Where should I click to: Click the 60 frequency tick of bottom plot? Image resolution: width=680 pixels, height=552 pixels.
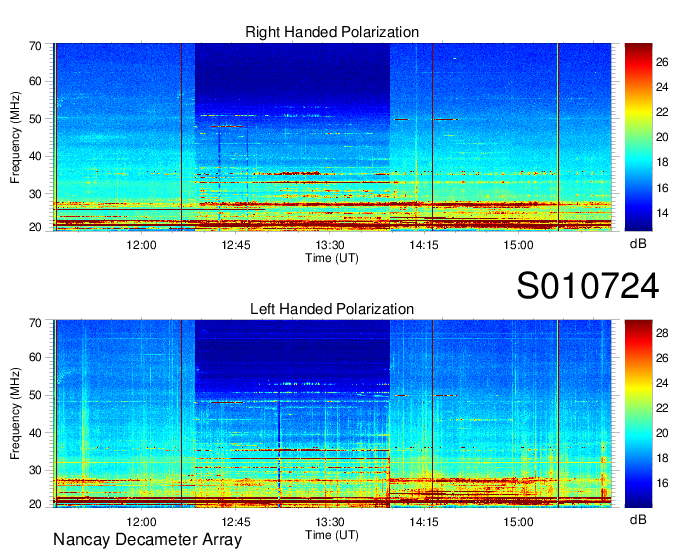(35, 357)
